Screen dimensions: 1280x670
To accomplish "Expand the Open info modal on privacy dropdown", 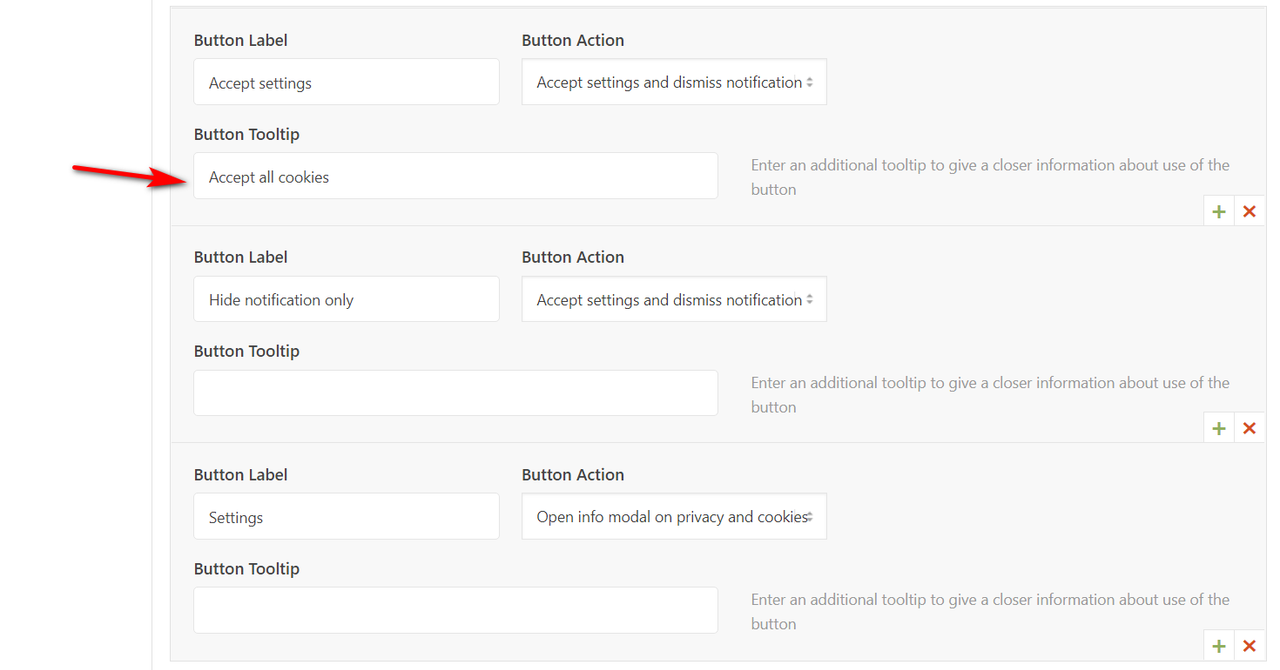I will point(674,516).
